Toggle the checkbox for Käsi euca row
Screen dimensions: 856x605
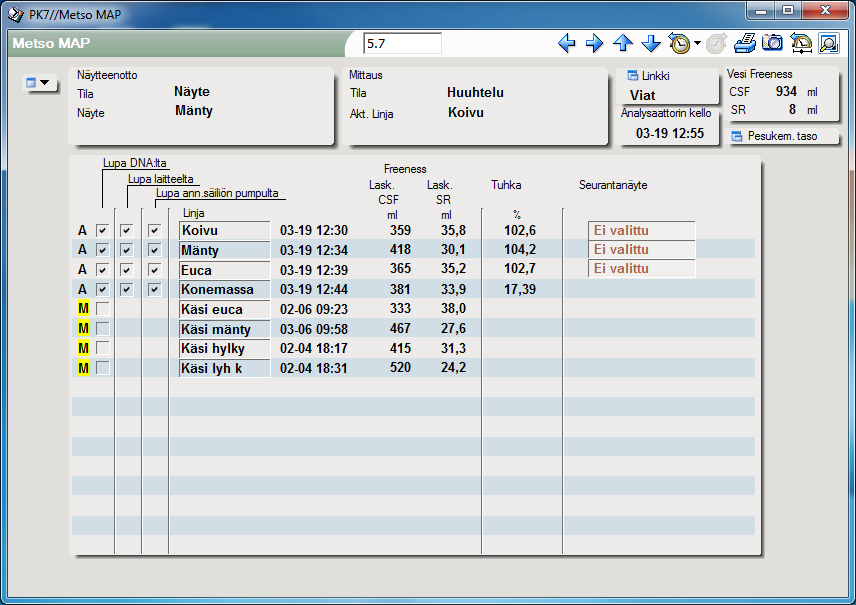point(102,309)
